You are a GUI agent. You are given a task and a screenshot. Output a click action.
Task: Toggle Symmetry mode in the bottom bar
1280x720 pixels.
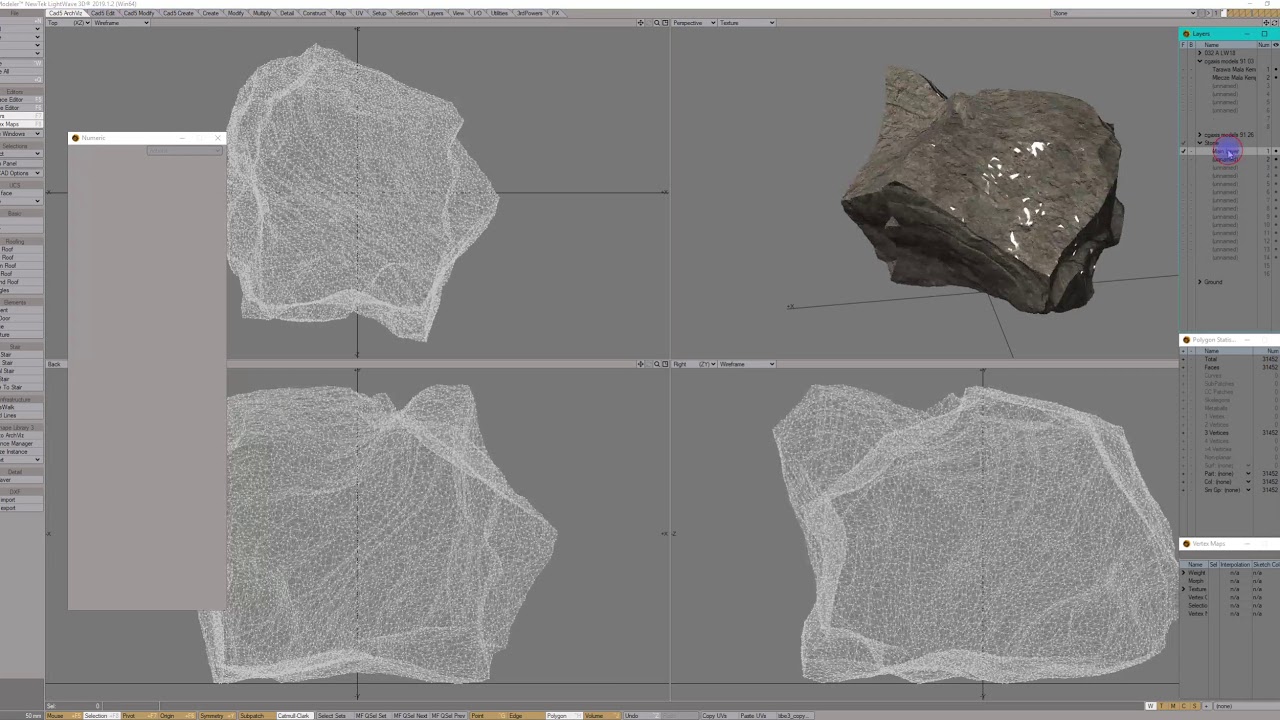pyautogui.click(x=216, y=716)
